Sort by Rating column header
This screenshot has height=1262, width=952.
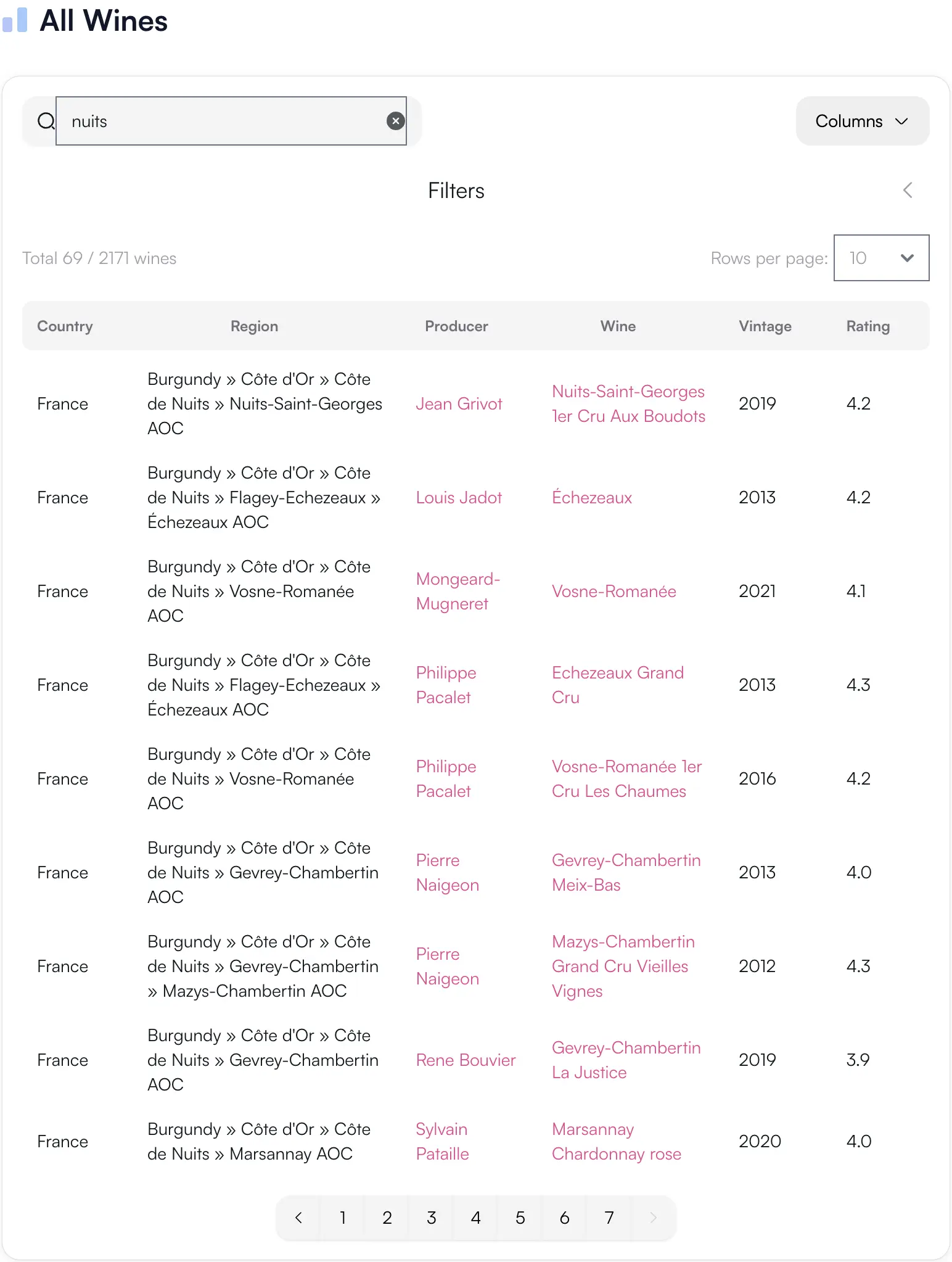point(867,326)
